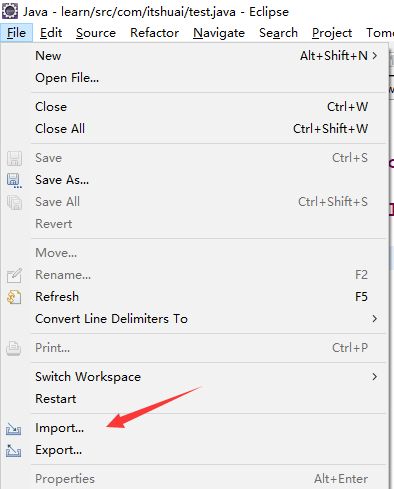Click the Refresh icon in File menu
Viewport: 394px width, 489px height.
(14, 297)
